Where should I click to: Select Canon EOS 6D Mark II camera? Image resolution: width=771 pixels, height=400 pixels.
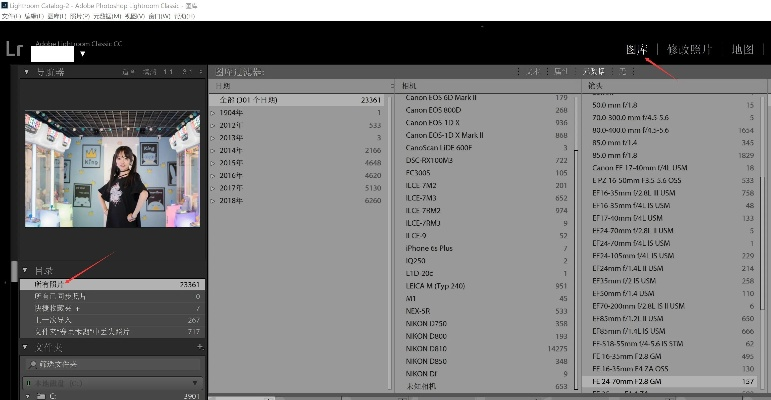484,97
